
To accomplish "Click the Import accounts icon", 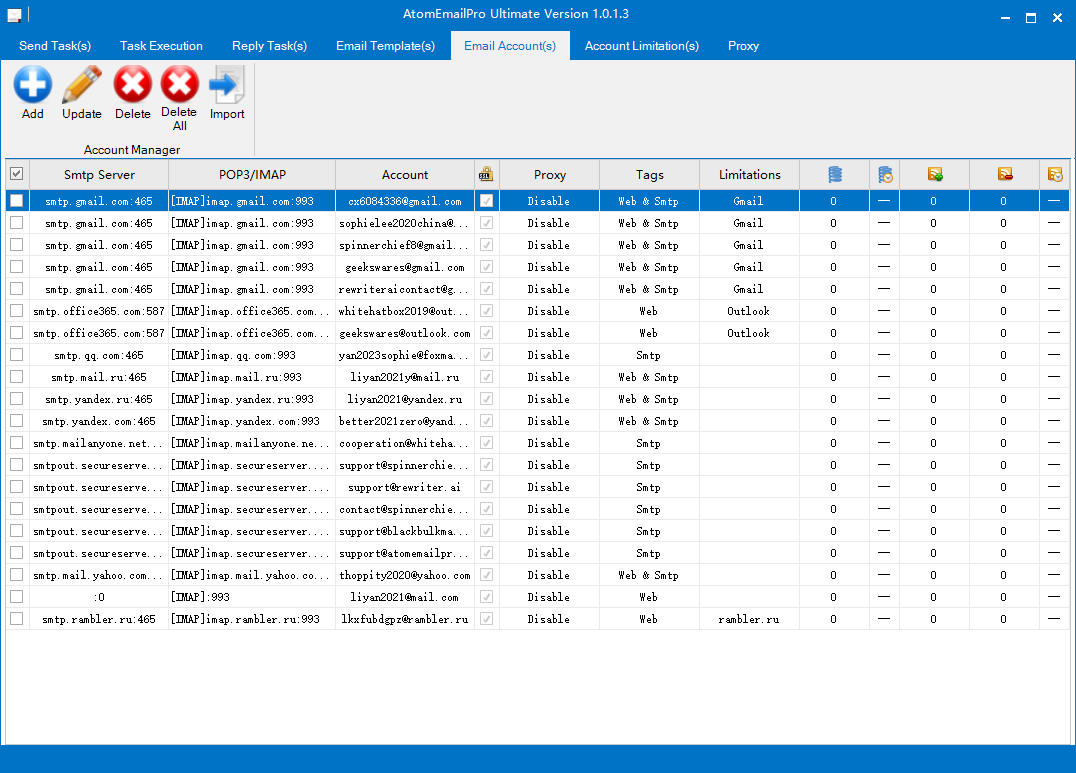I will [227, 85].
